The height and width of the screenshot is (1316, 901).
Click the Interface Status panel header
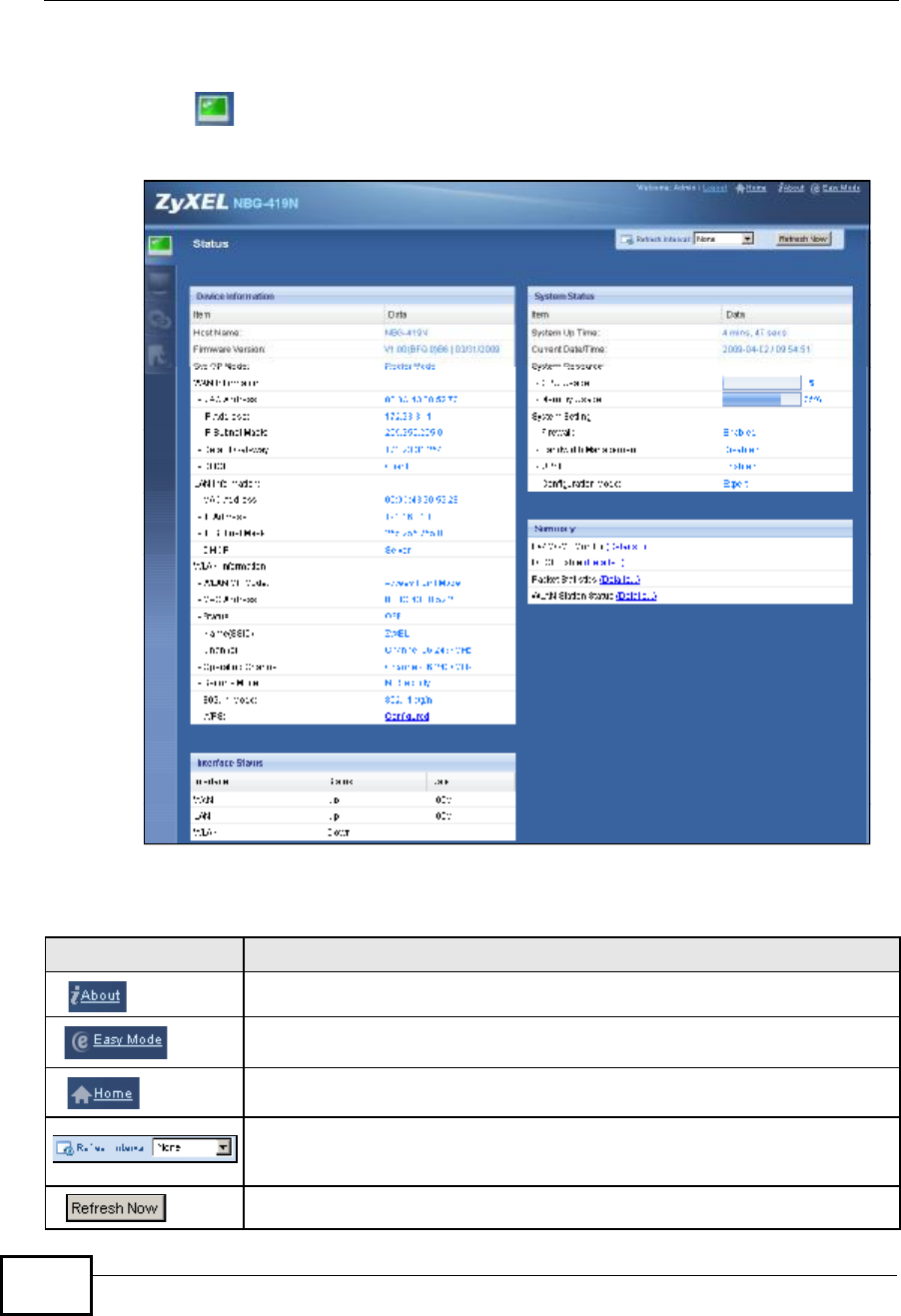coord(353,762)
